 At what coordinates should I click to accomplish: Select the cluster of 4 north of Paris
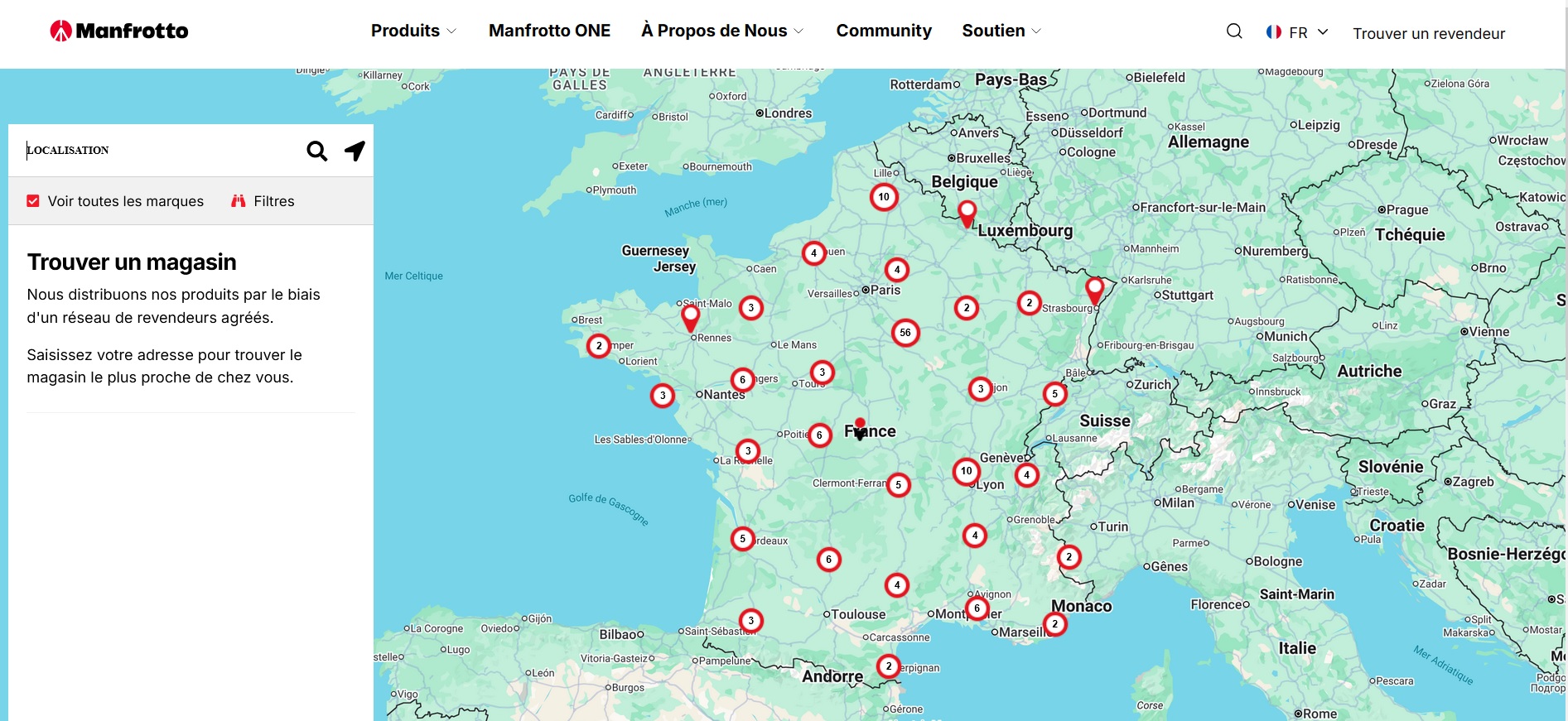897,270
